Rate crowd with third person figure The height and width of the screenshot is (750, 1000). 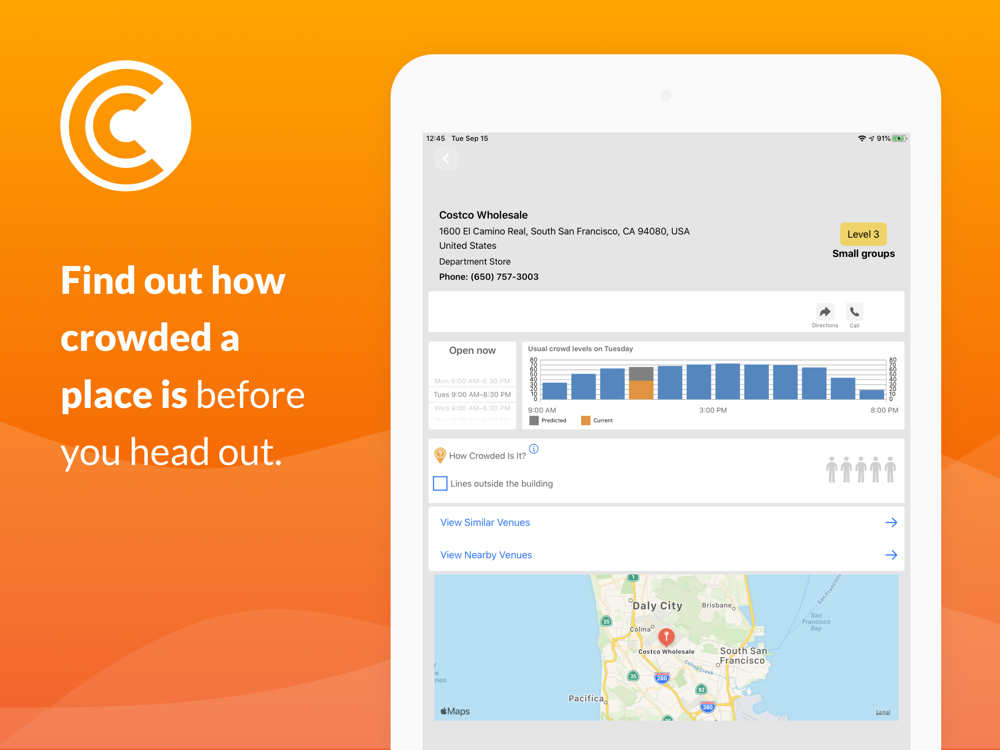[x=861, y=470]
